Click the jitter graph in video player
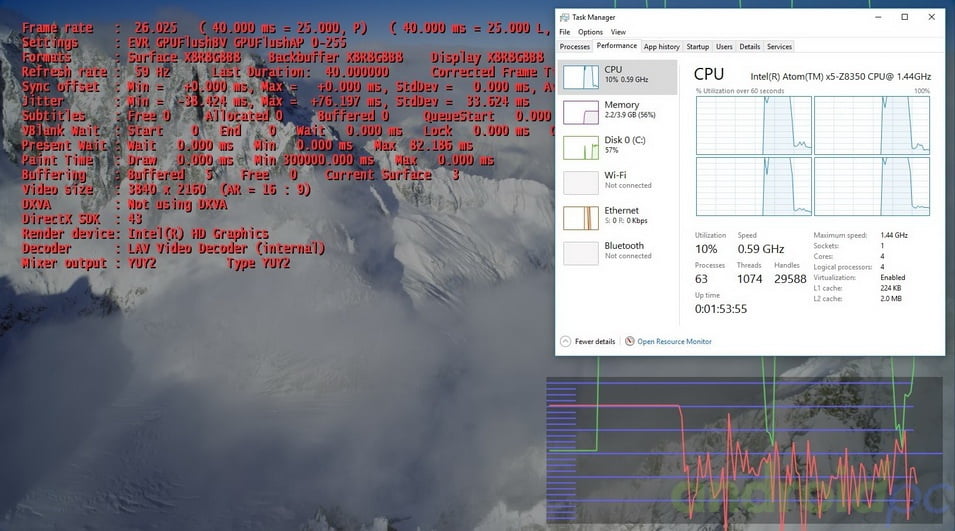This screenshot has height=531, width=955. point(744,449)
